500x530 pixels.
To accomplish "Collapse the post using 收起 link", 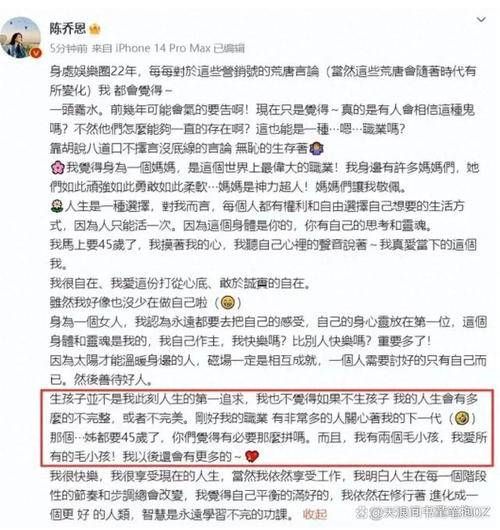I will (315, 514).
